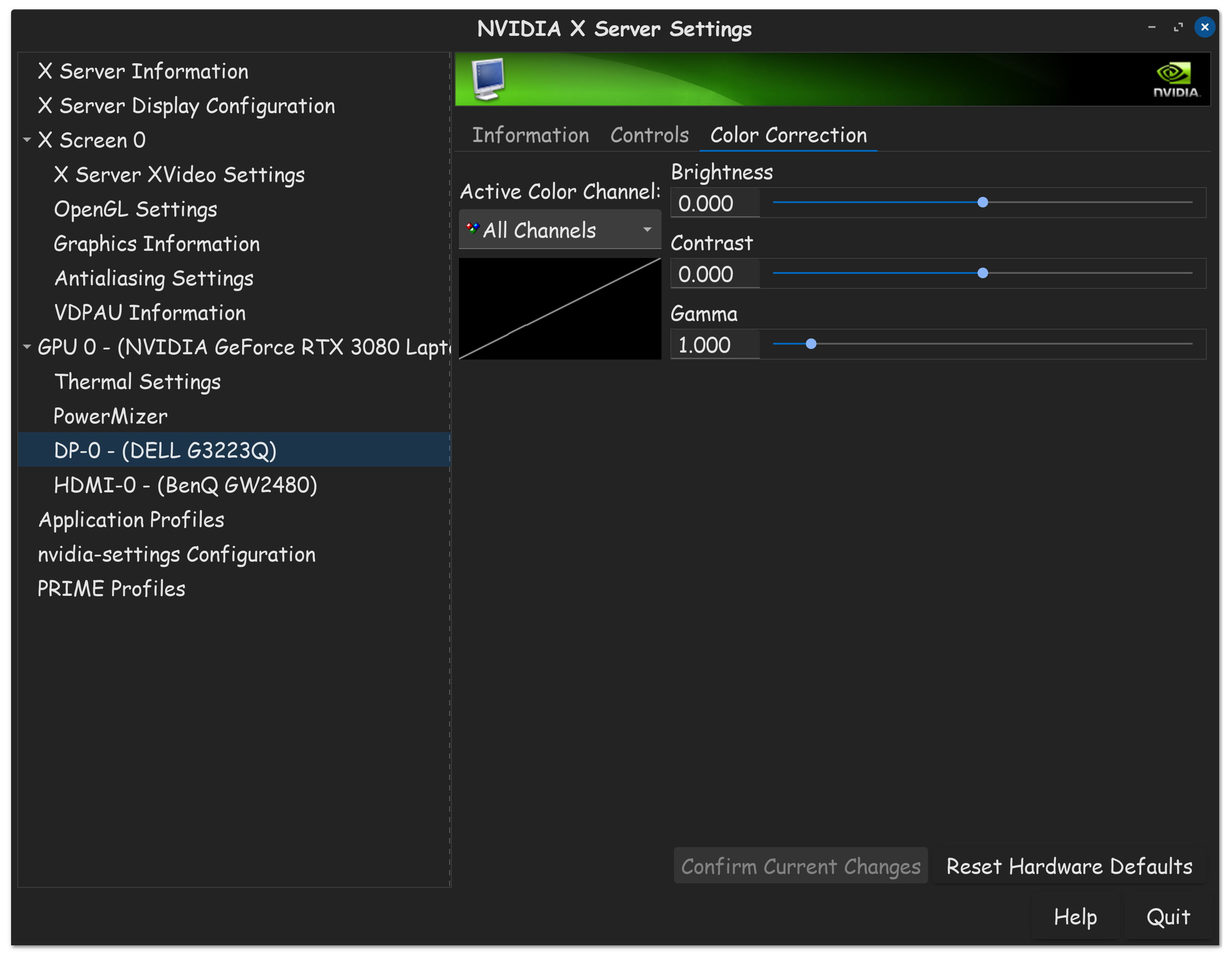
Task: Collapse the GPU 0 tree node
Action: 27,347
